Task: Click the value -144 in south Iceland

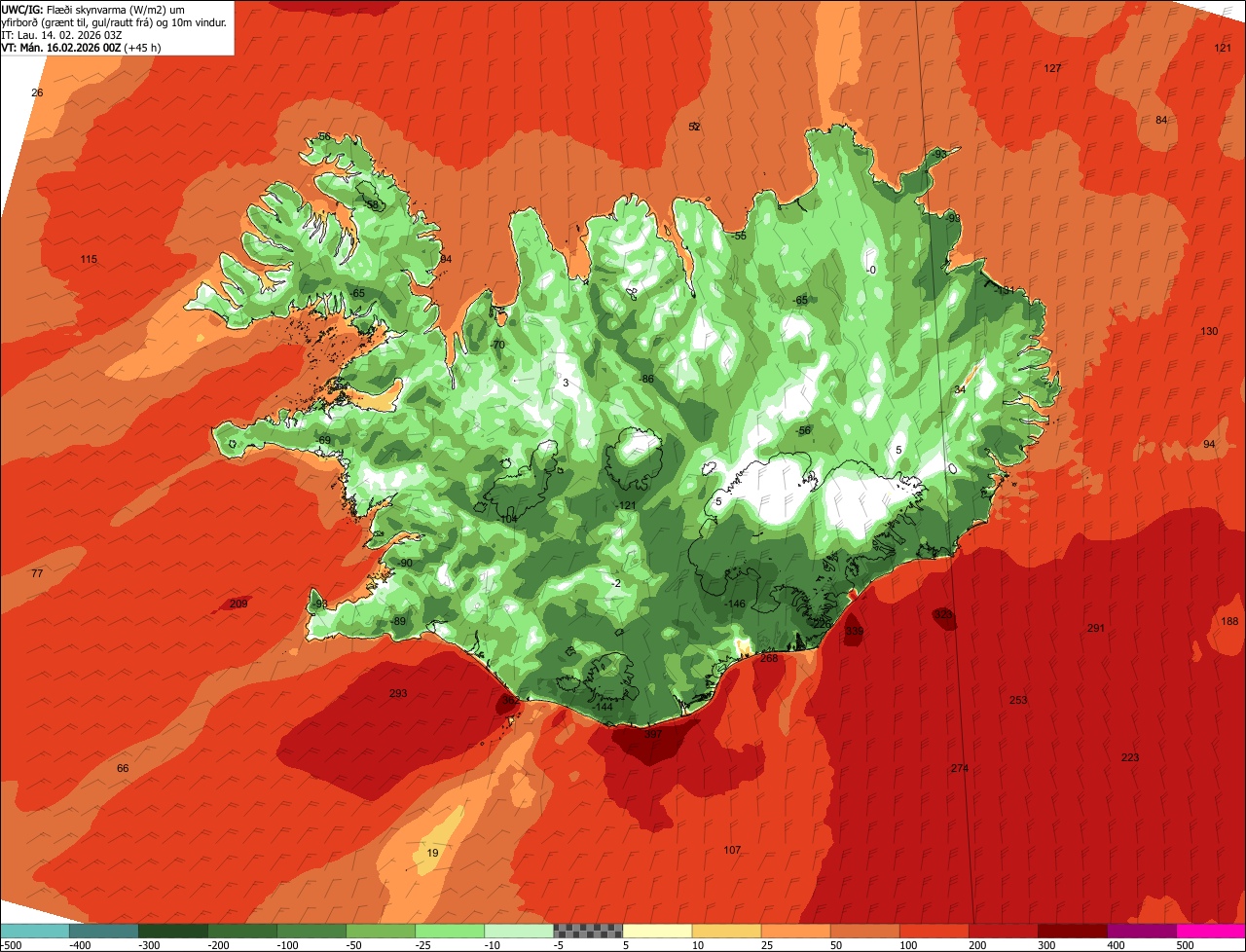Action: [604, 707]
